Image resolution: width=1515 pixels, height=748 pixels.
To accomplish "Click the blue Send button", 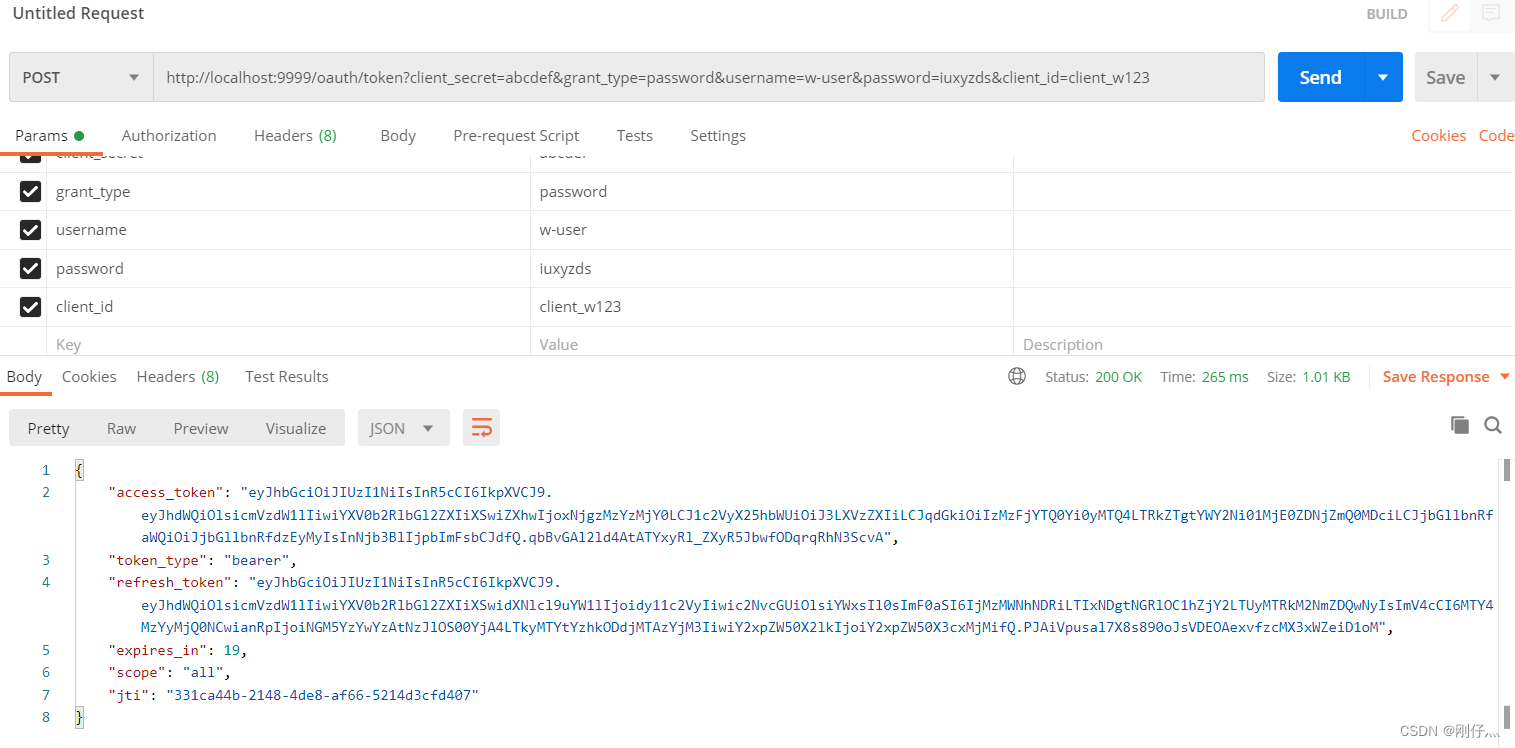I will 1321,77.
